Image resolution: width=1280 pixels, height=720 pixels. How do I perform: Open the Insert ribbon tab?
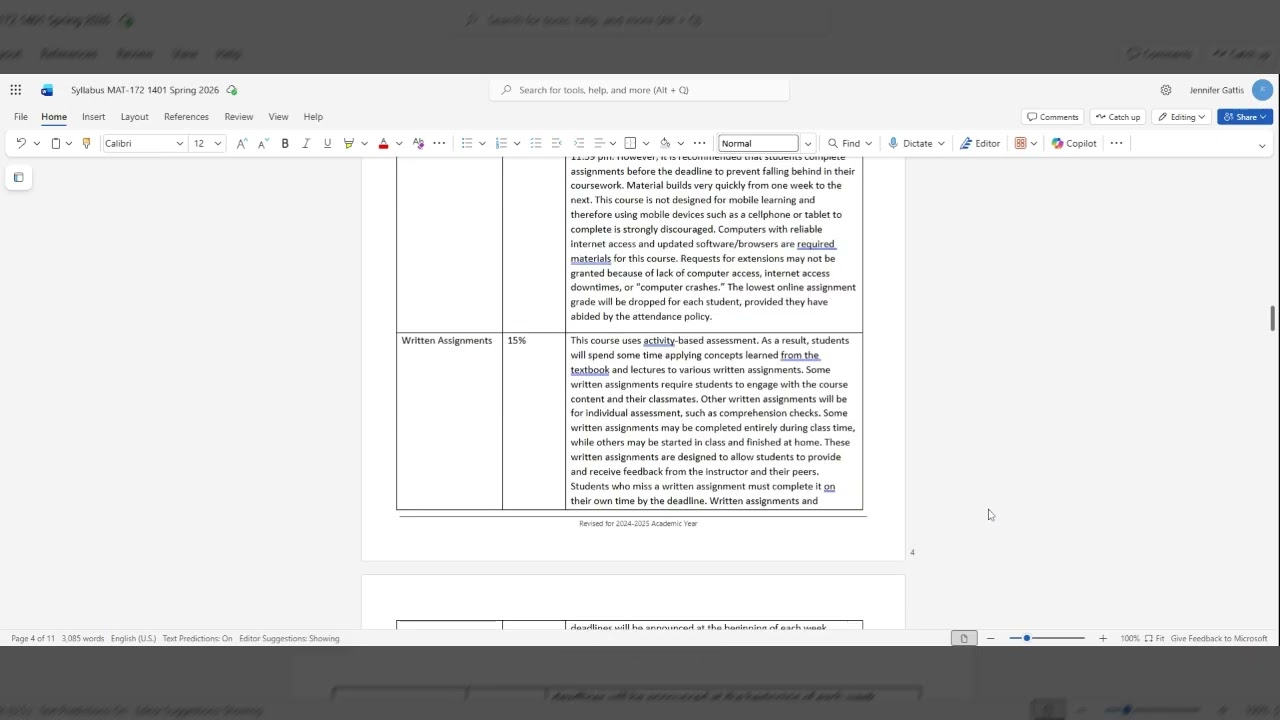click(x=94, y=117)
